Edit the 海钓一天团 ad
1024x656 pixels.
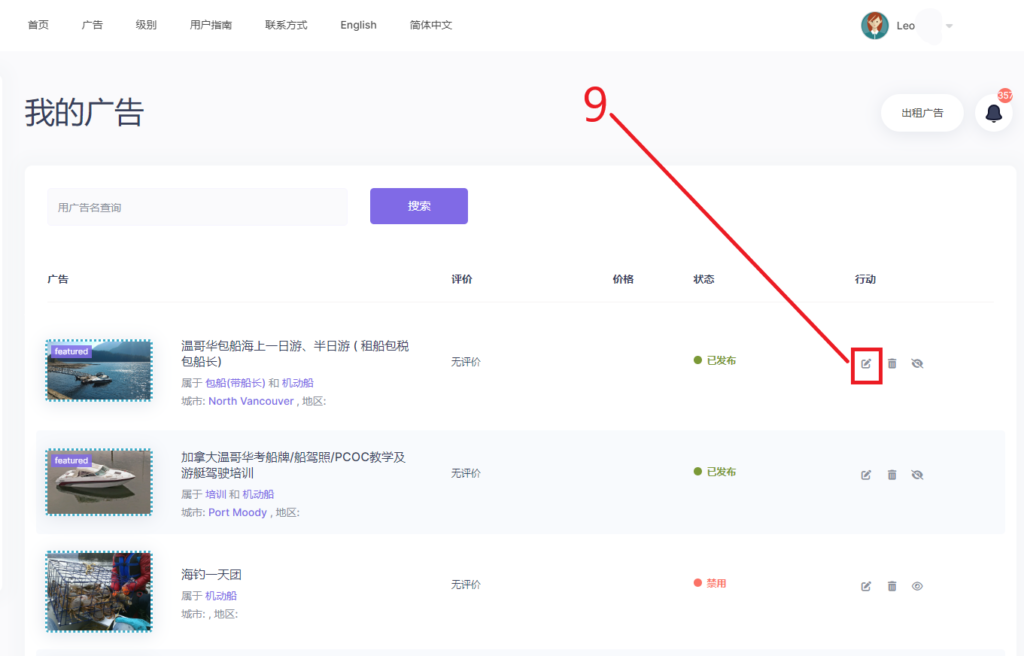[866, 586]
